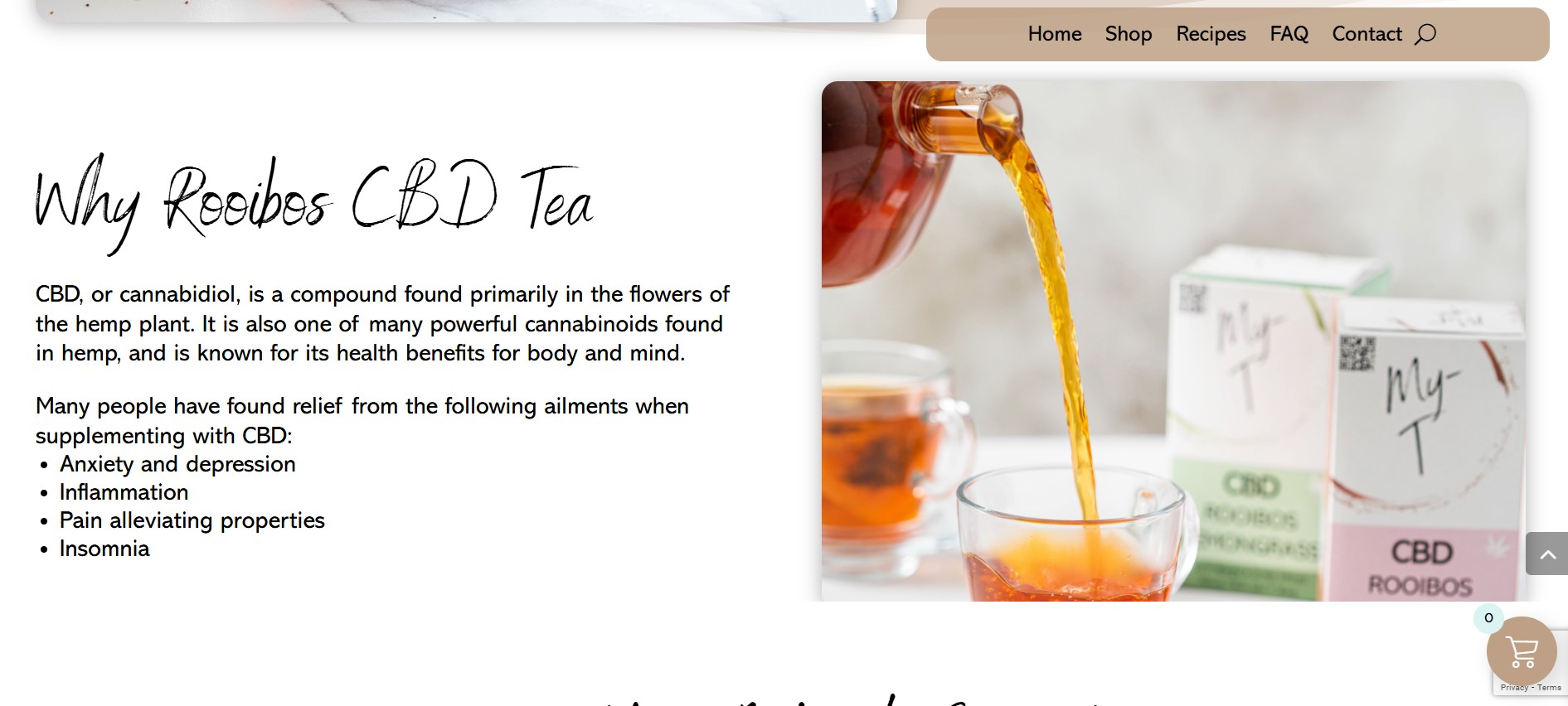Click the marble banner image at top

coord(466,11)
